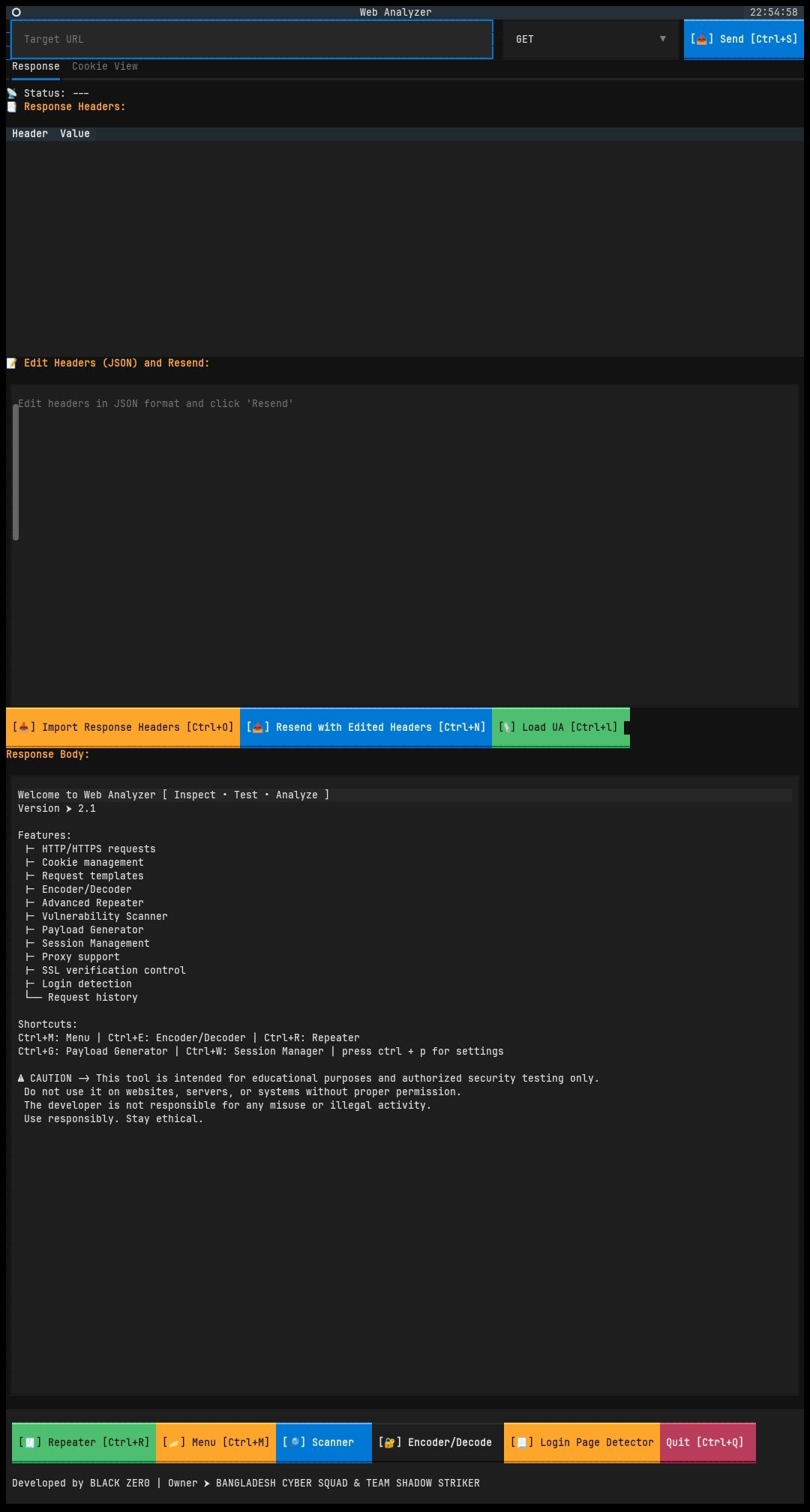This screenshot has height=1512, width=810.
Task: Click the lock icon on Encoder/Decode button
Action: 390,1442
